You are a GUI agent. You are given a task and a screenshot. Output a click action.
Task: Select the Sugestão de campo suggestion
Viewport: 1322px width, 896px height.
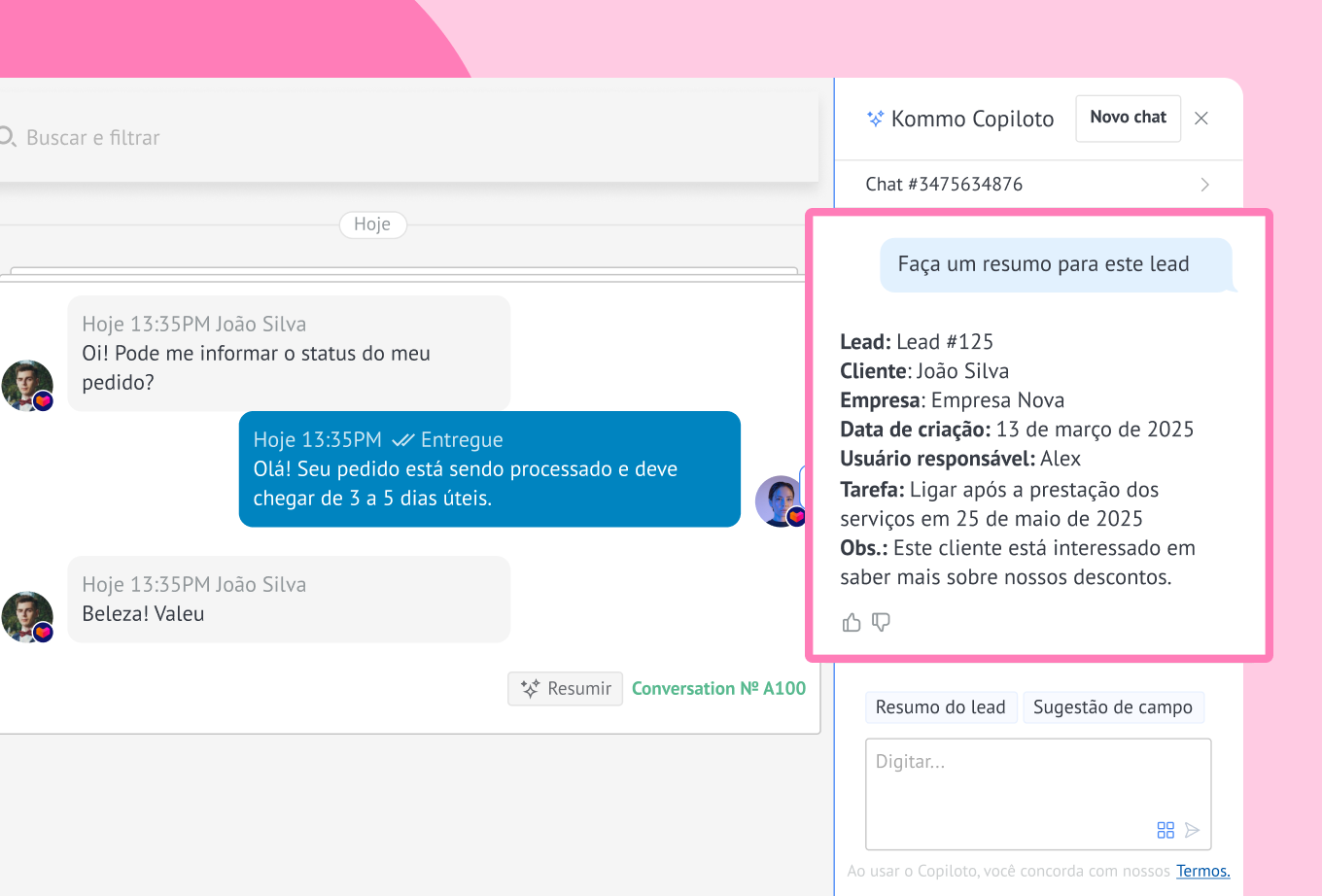point(1112,707)
